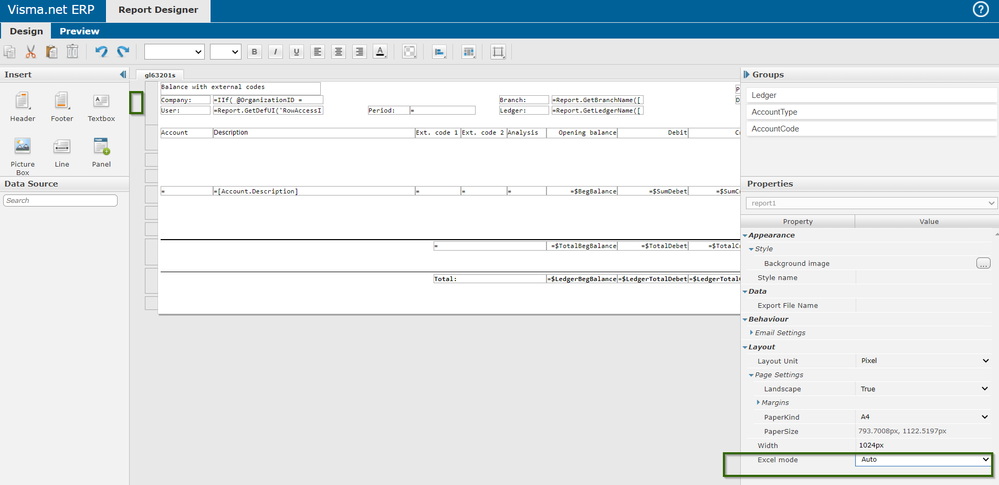Insert a Panel element
Viewport: 999px width, 485px height.
click(101, 152)
